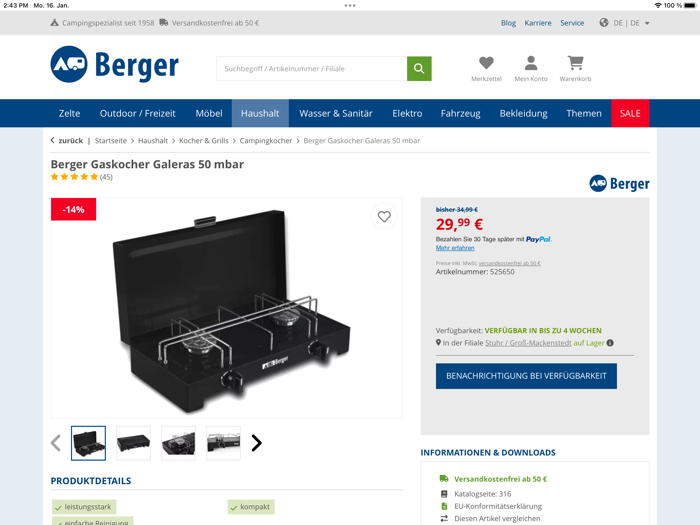Viewport: 700px width, 525px height.
Task: Focus the Suchbegriff search input field
Action: tap(312, 68)
